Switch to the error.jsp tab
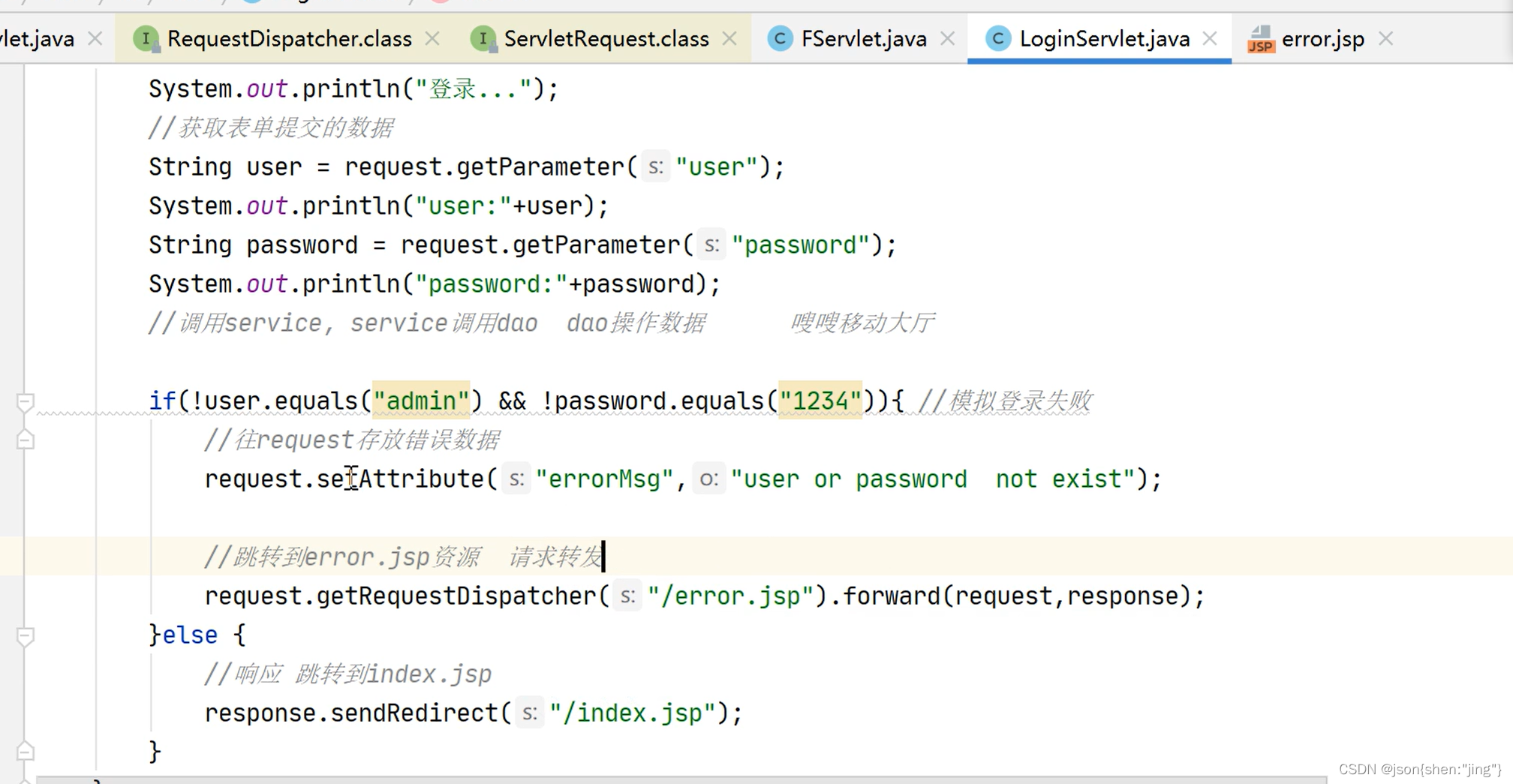Viewport: 1513px width, 784px height. [1323, 39]
